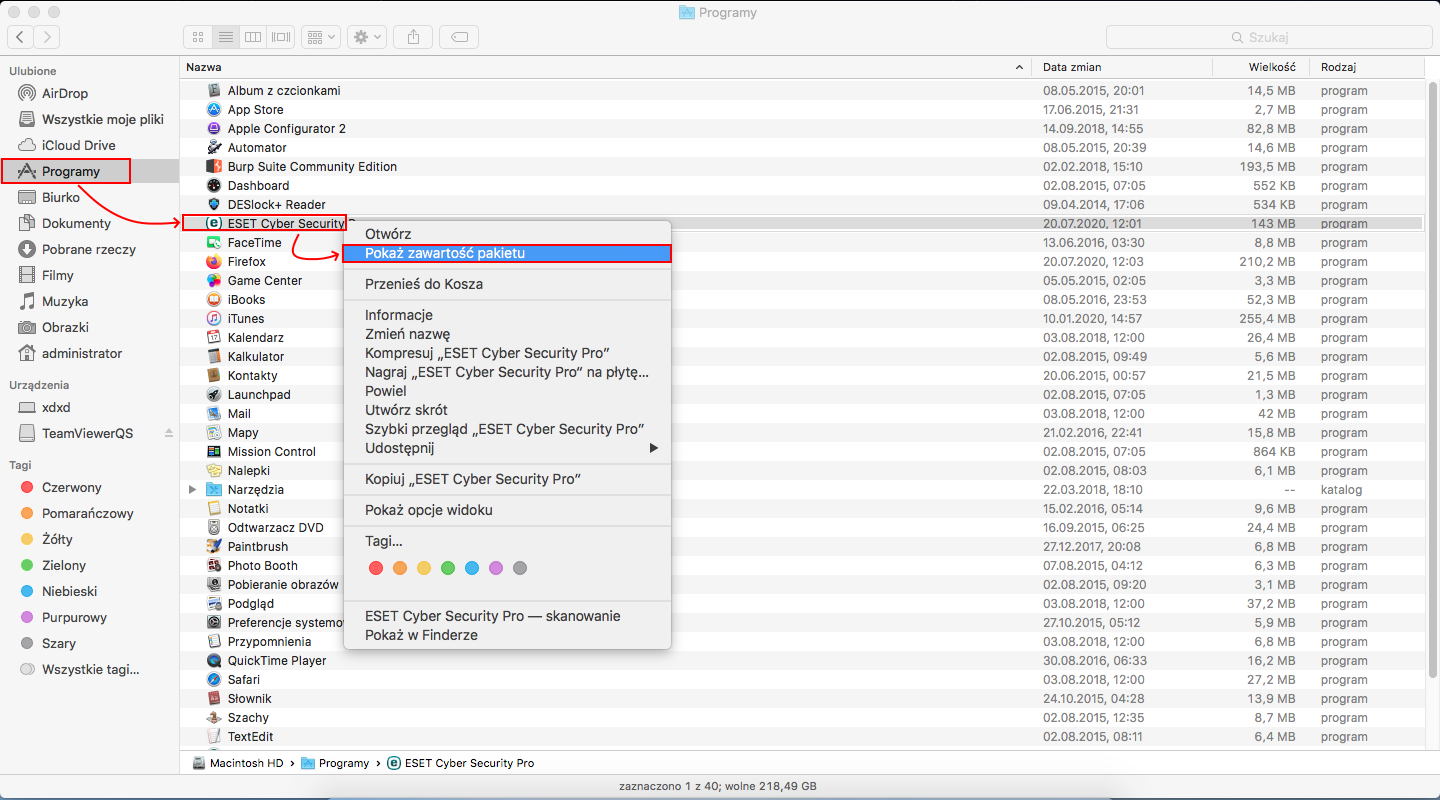1440x800 pixels.
Task: Click Macintosh HD in path bar
Action: click(245, 763)
